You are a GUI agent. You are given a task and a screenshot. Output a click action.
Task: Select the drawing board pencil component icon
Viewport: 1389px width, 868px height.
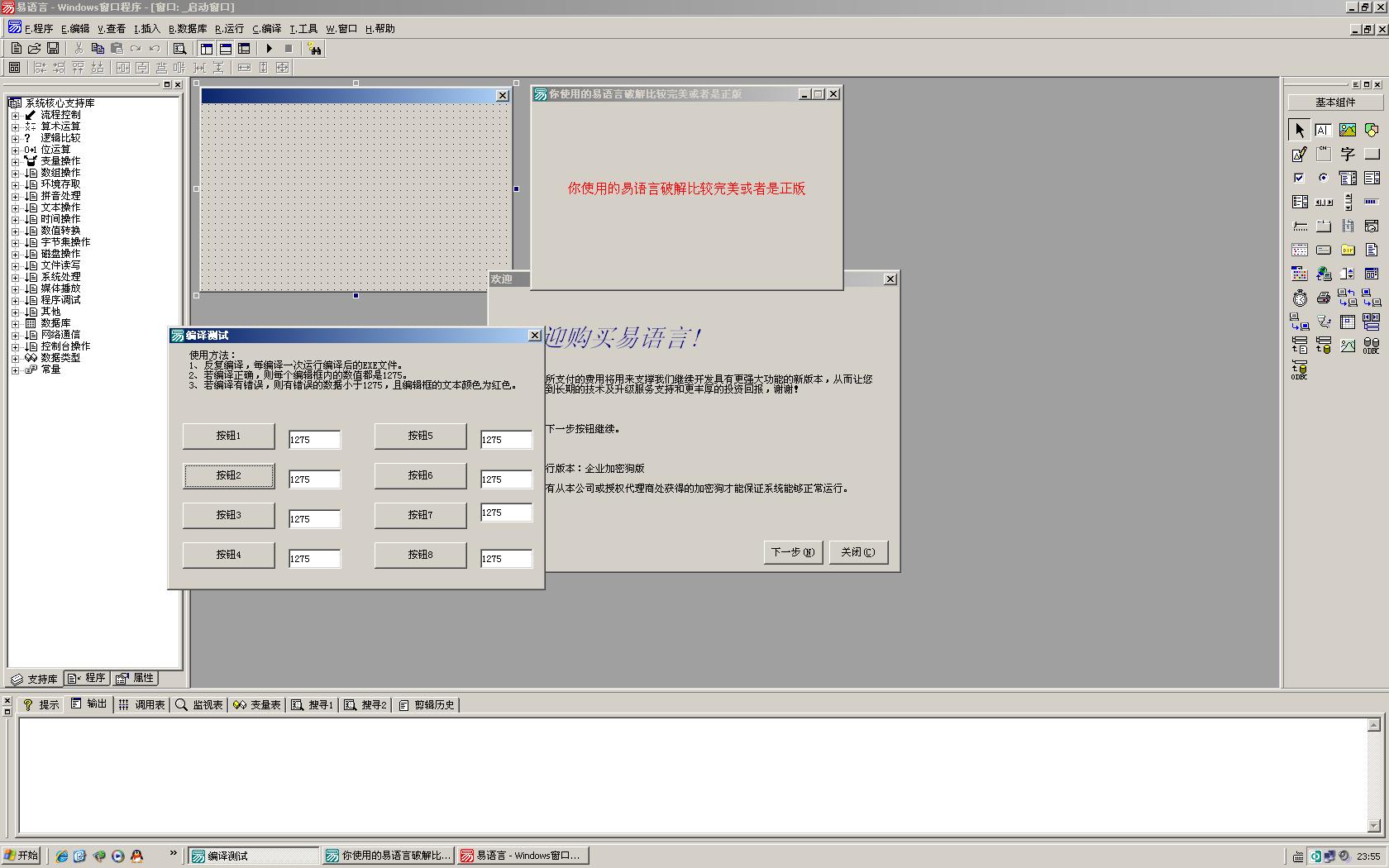pyautogui.click(x=1299, y=154)
